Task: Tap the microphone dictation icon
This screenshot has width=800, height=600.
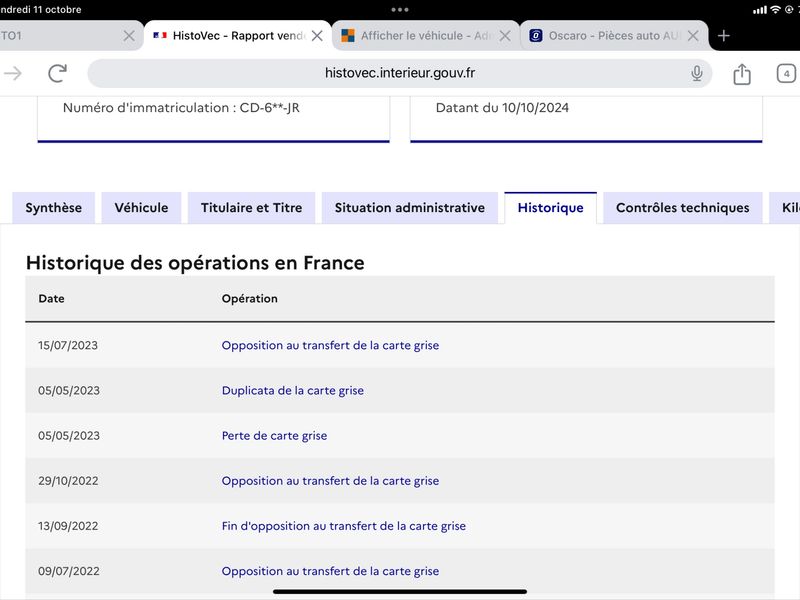Action: click(696, 73)
